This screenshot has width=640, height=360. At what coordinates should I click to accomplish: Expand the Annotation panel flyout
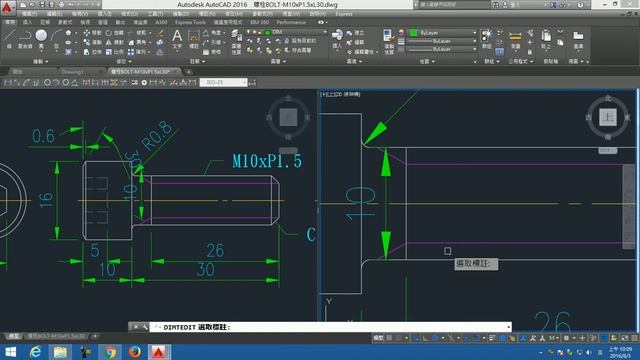197,61
